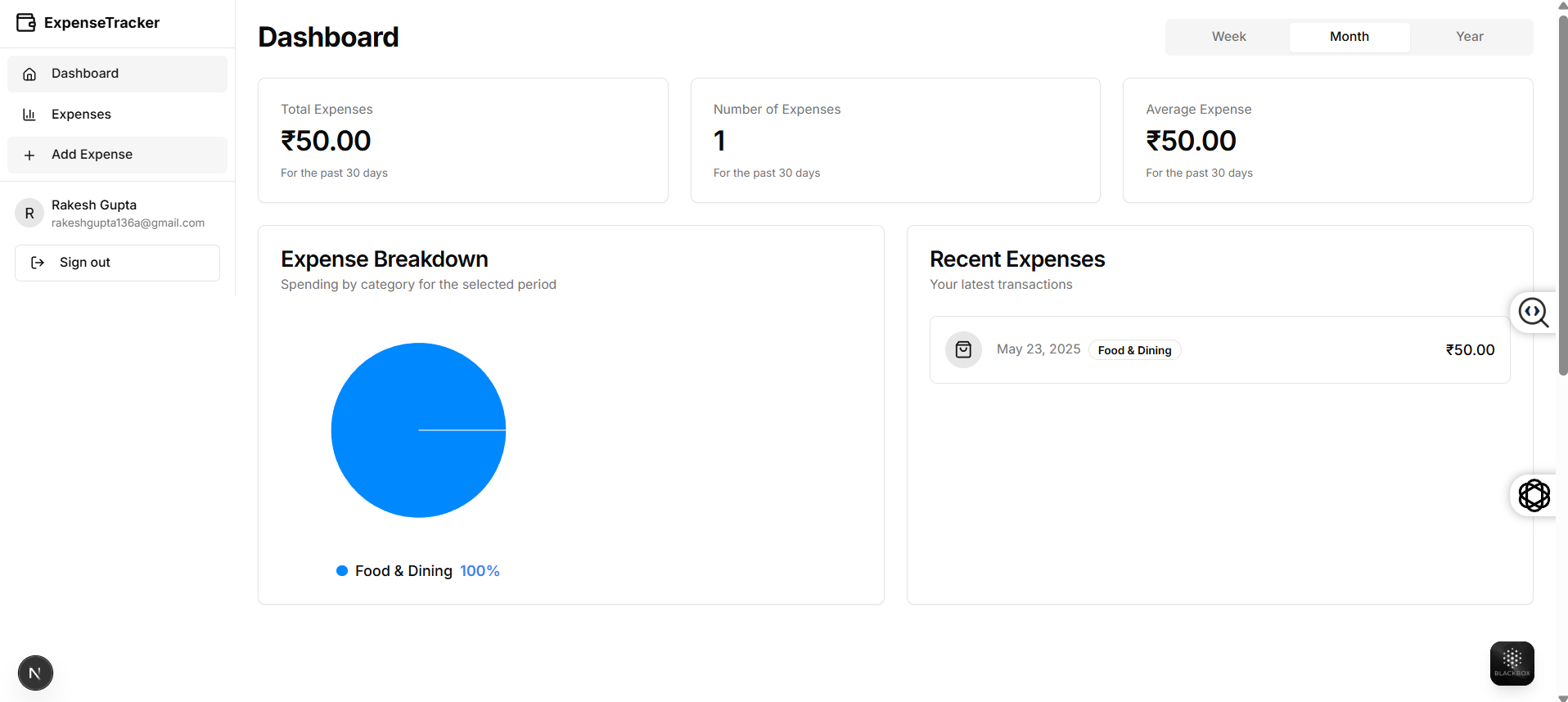1568x702 pixels.
Task: Switch to the Week period tab
Action: pyautogui.click(x=1228, y=37)
